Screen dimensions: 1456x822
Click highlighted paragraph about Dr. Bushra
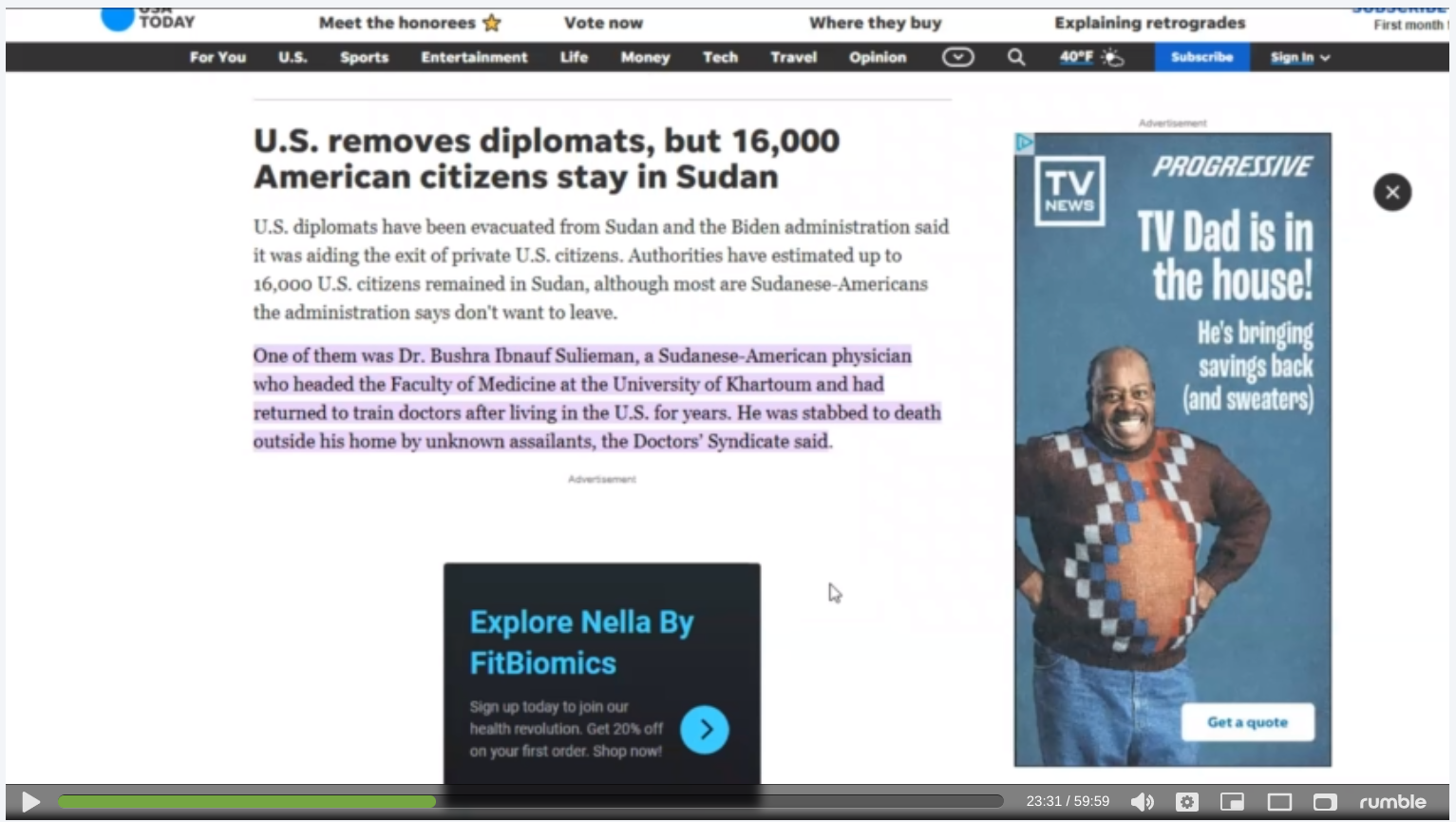coord(596,398)
